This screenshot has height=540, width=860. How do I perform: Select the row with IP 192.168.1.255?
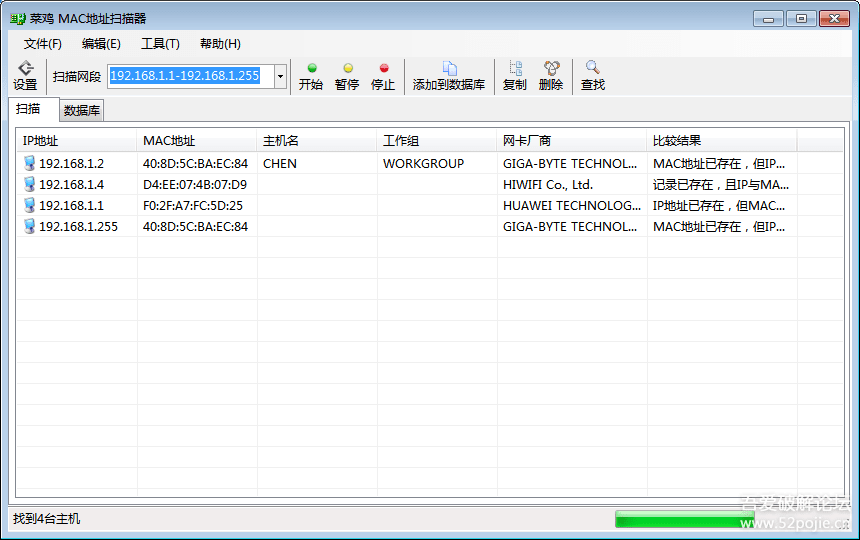[x=430, y=226]
